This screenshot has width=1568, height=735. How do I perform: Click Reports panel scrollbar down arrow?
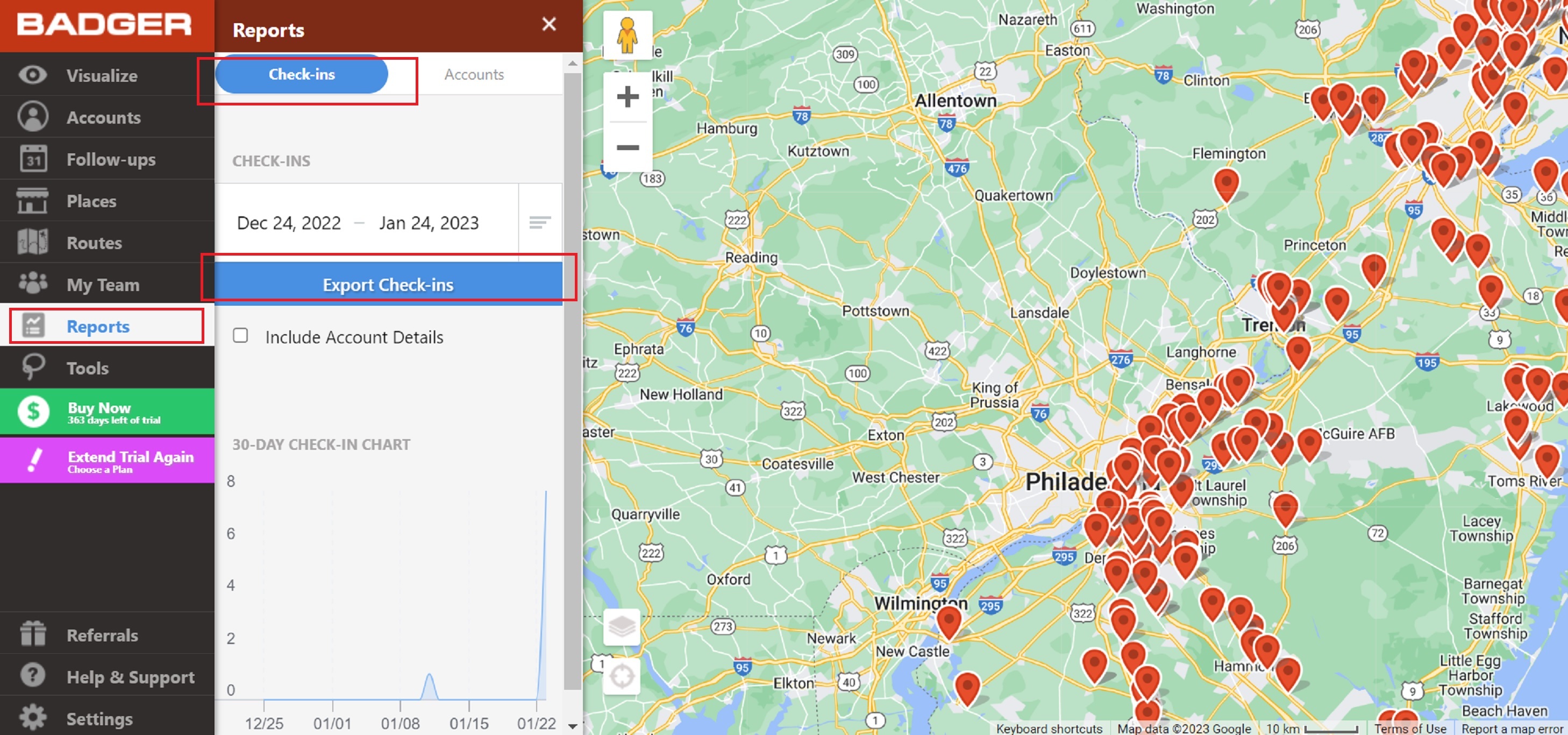[572, 726]
